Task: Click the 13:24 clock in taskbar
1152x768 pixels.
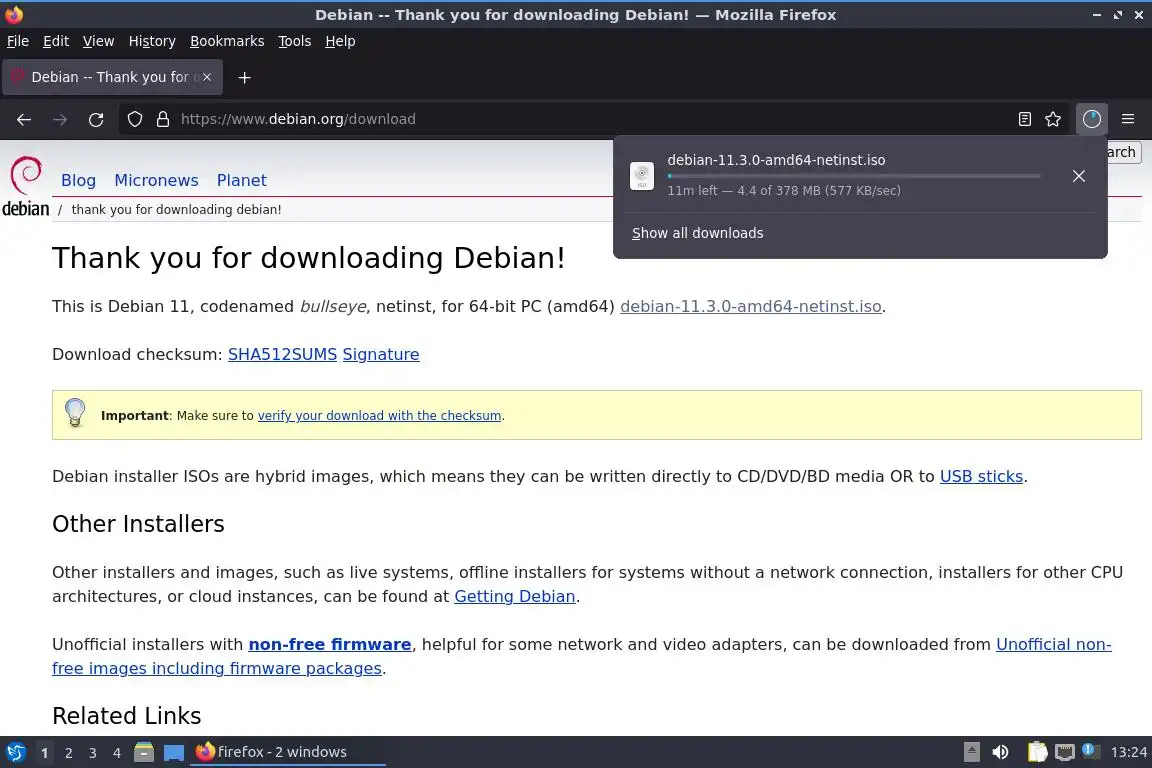Action: 1128,752
